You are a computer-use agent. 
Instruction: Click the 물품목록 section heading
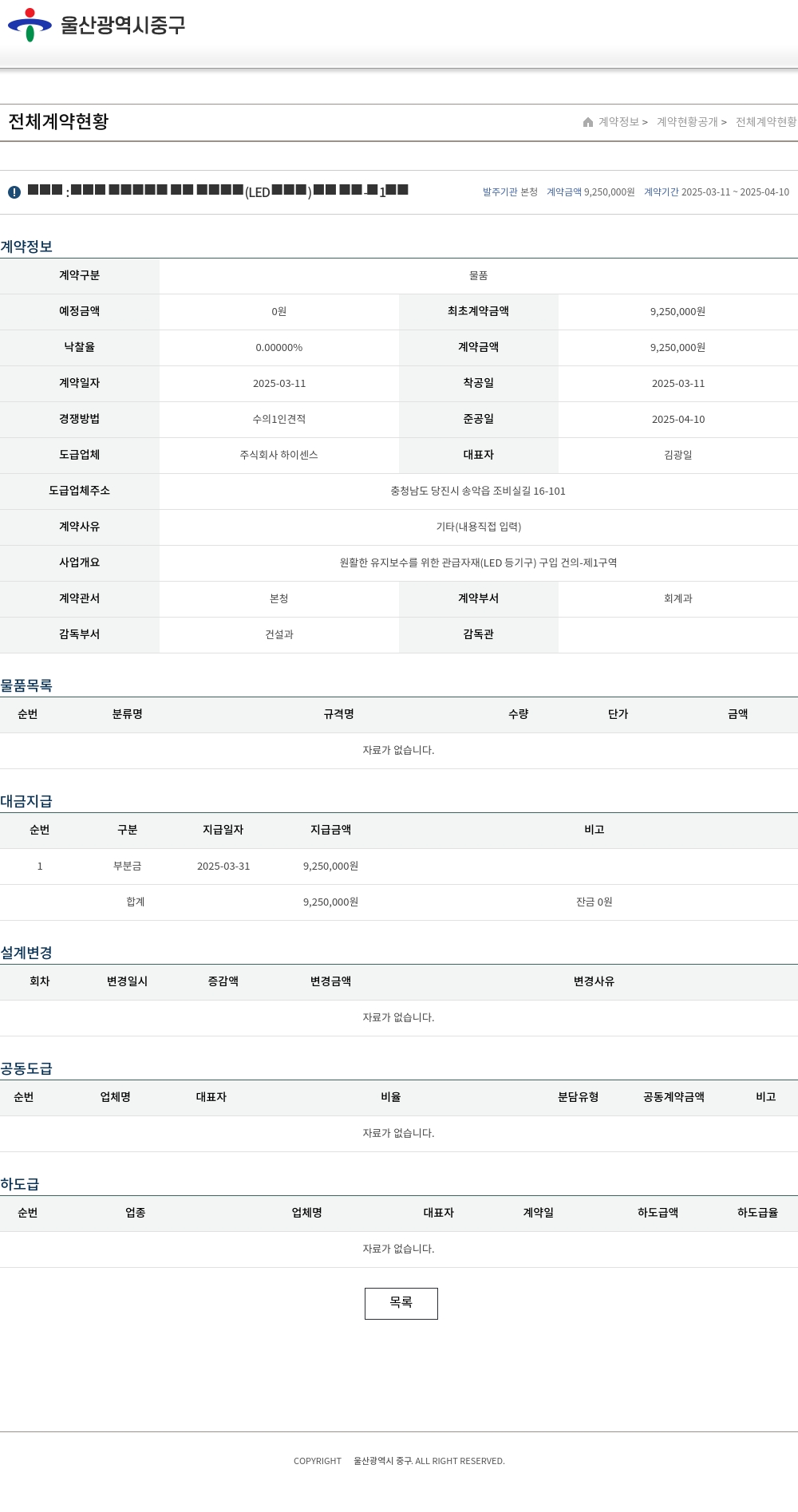tap(26, 685)
